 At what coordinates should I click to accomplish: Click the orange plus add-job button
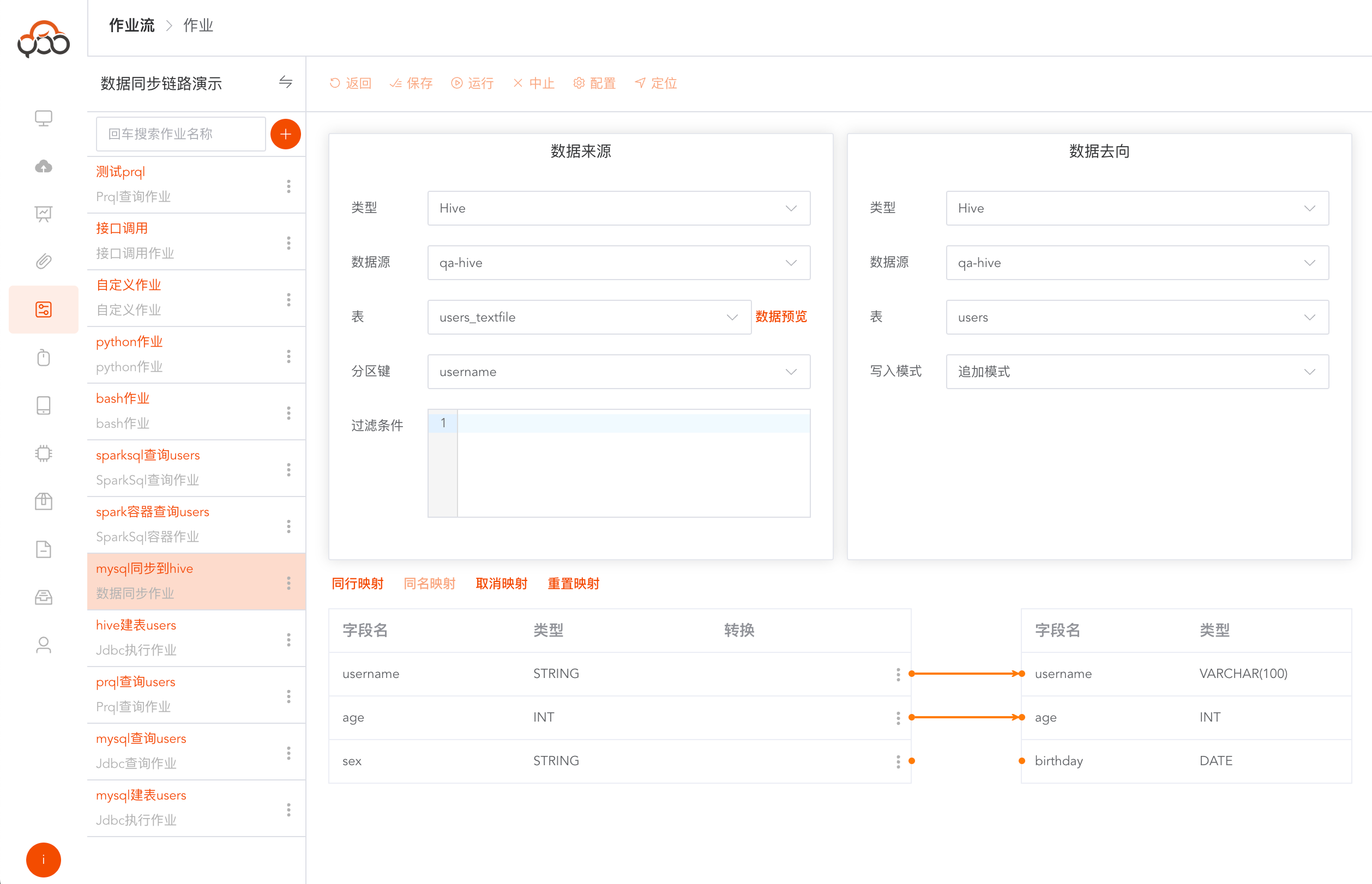[285, 134]
